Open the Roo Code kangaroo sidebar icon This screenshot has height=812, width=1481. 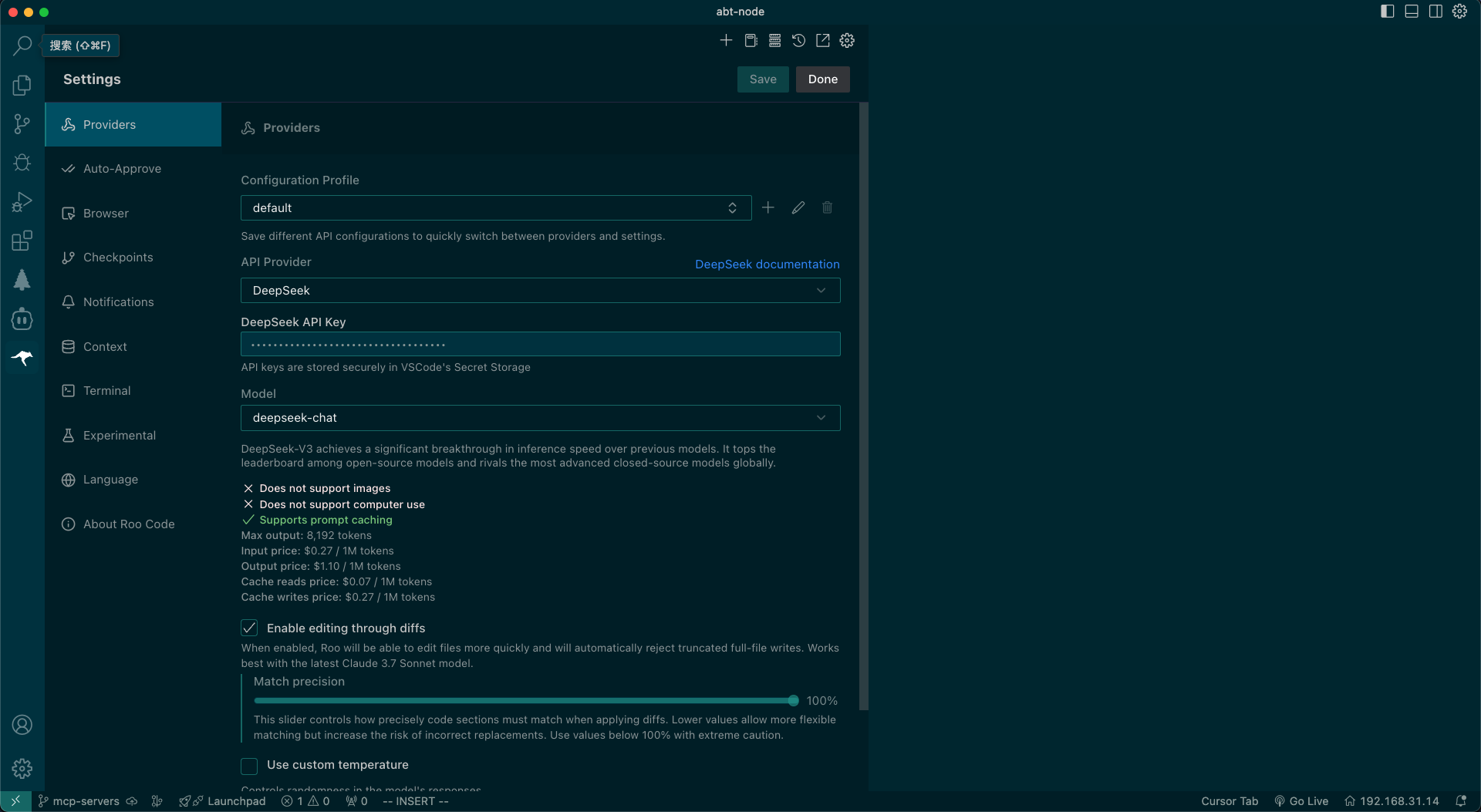pyautogui.click(x=22, y=358)
